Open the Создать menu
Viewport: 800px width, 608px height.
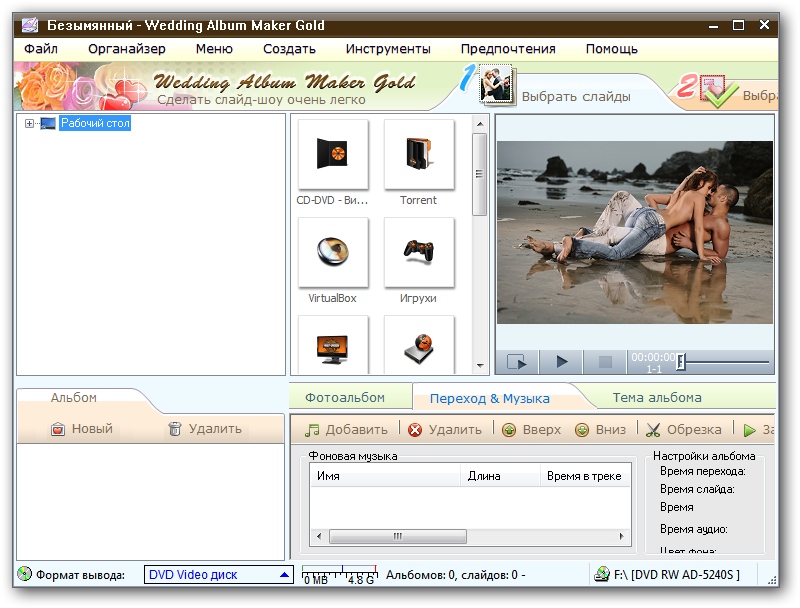click(x=289, y=49)
